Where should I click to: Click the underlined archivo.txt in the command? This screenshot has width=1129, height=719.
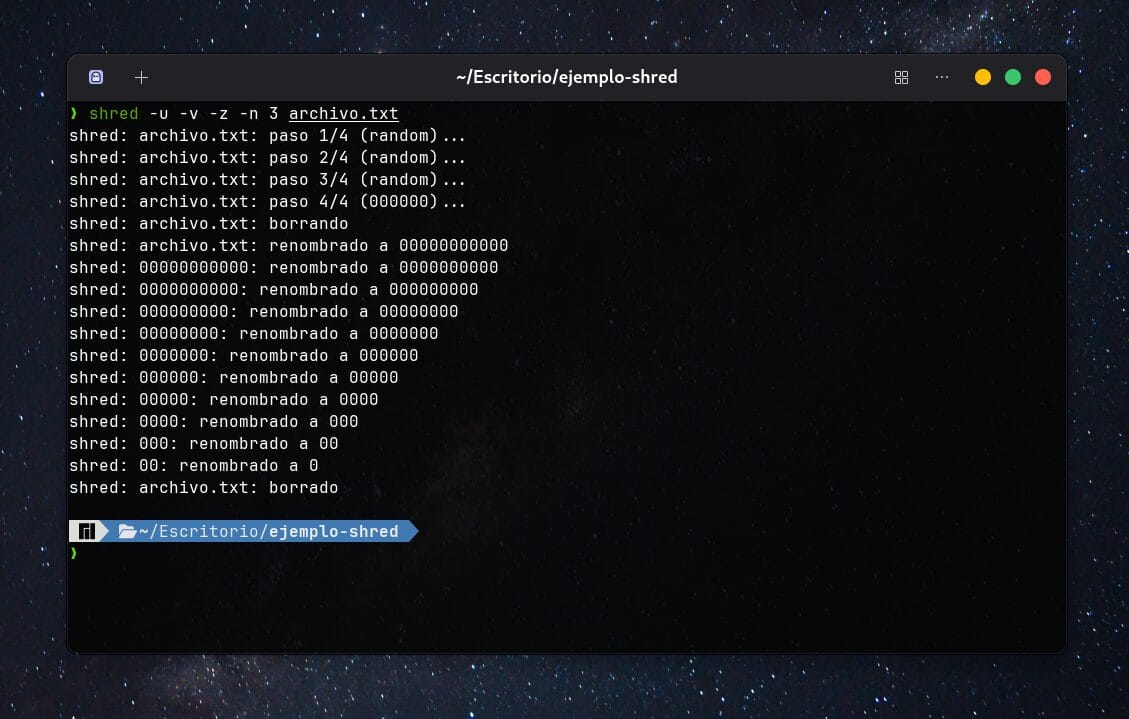(343, 114)
